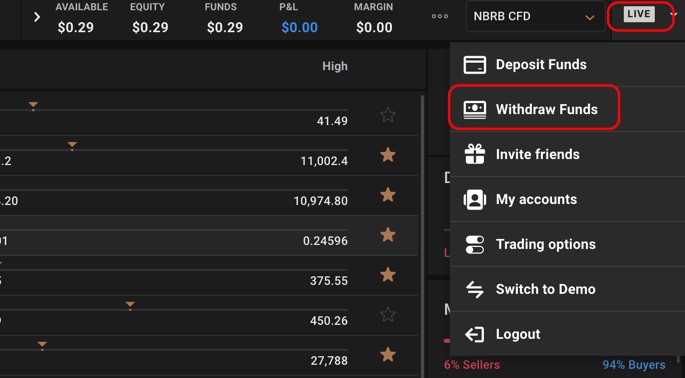Open Trading options menu item
The image size is (685, 378).
click(567, 244)
